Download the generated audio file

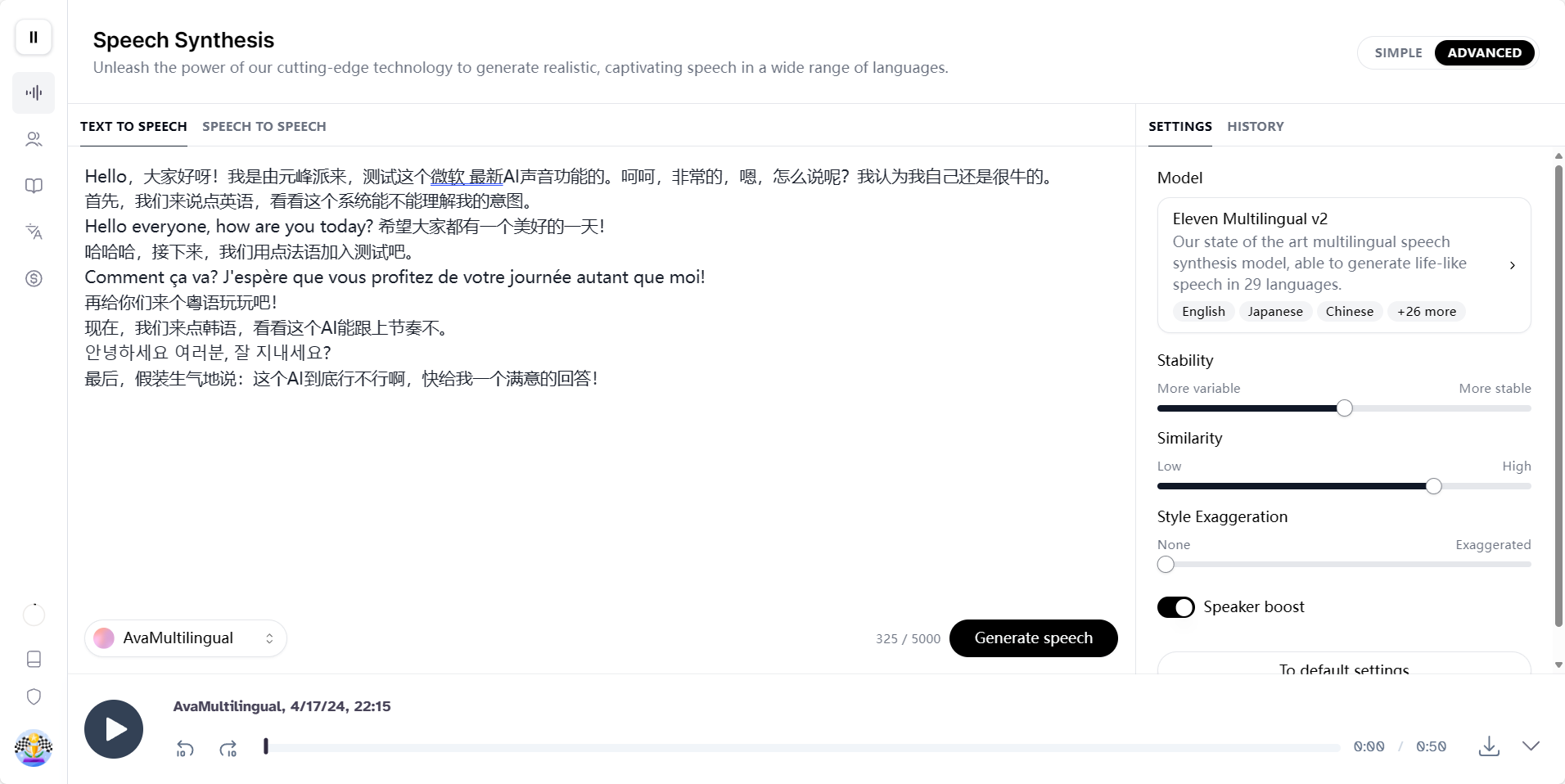point(1489,746)
